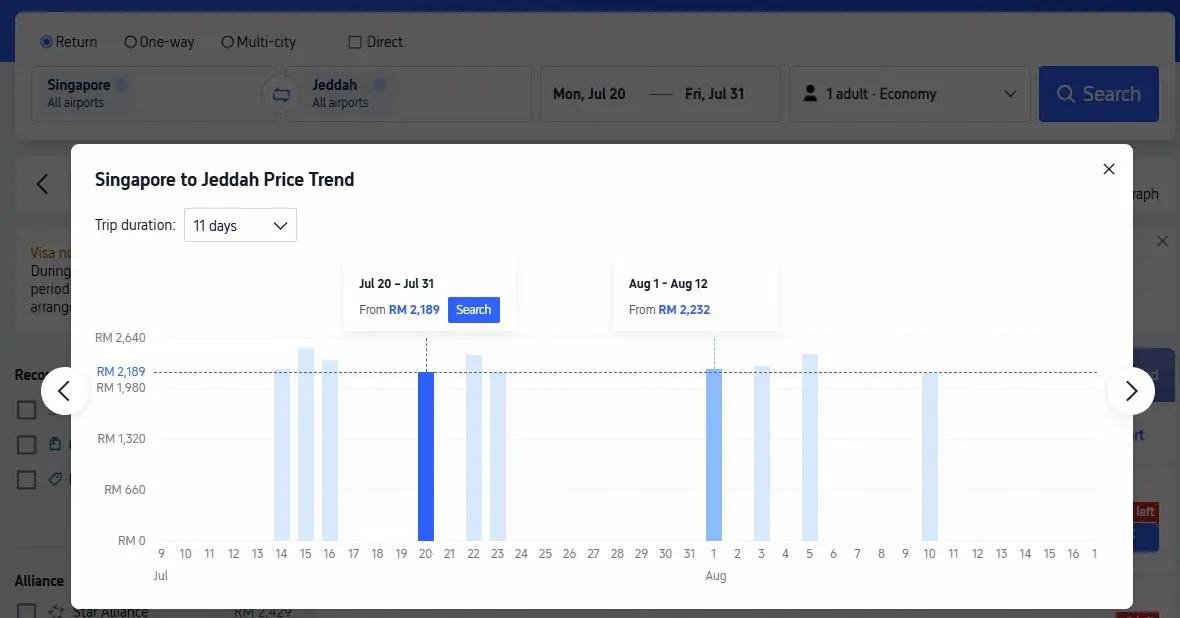
Task: Select the One-way trip option
Action: [159, 42]
